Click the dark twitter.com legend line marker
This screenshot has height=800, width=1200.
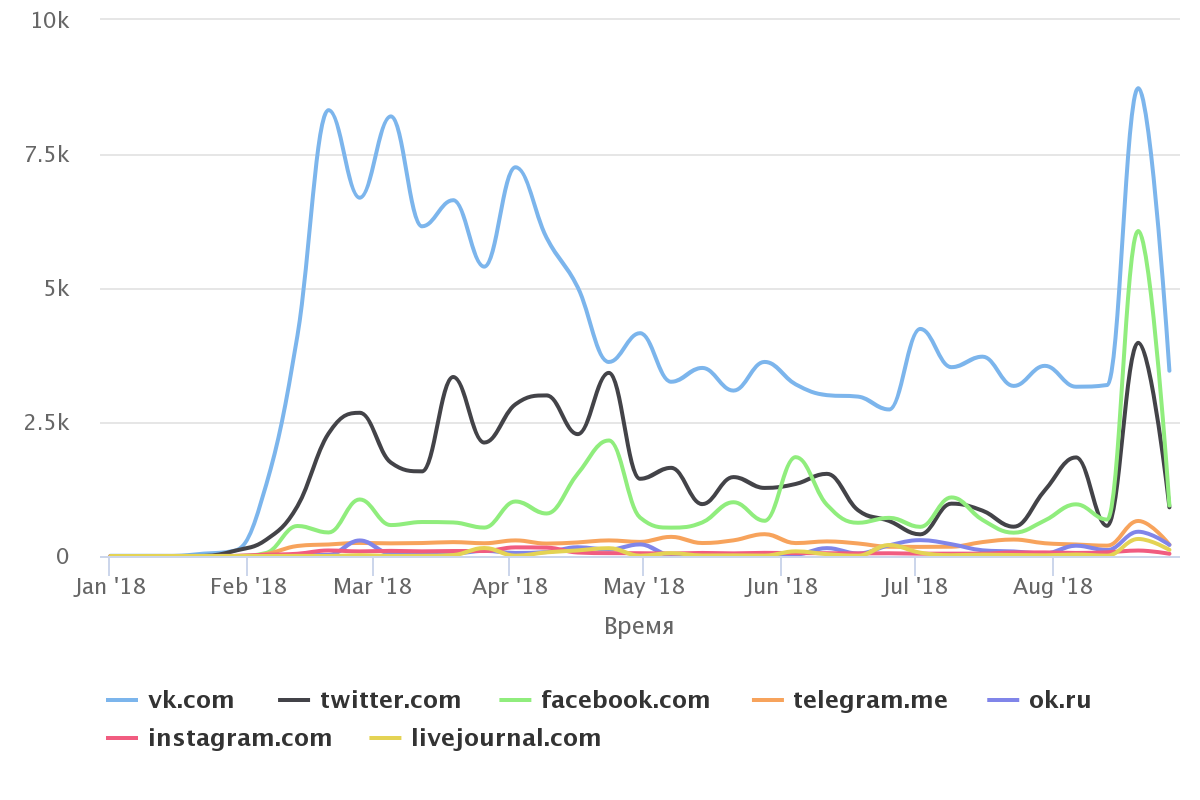pos(293,700)
